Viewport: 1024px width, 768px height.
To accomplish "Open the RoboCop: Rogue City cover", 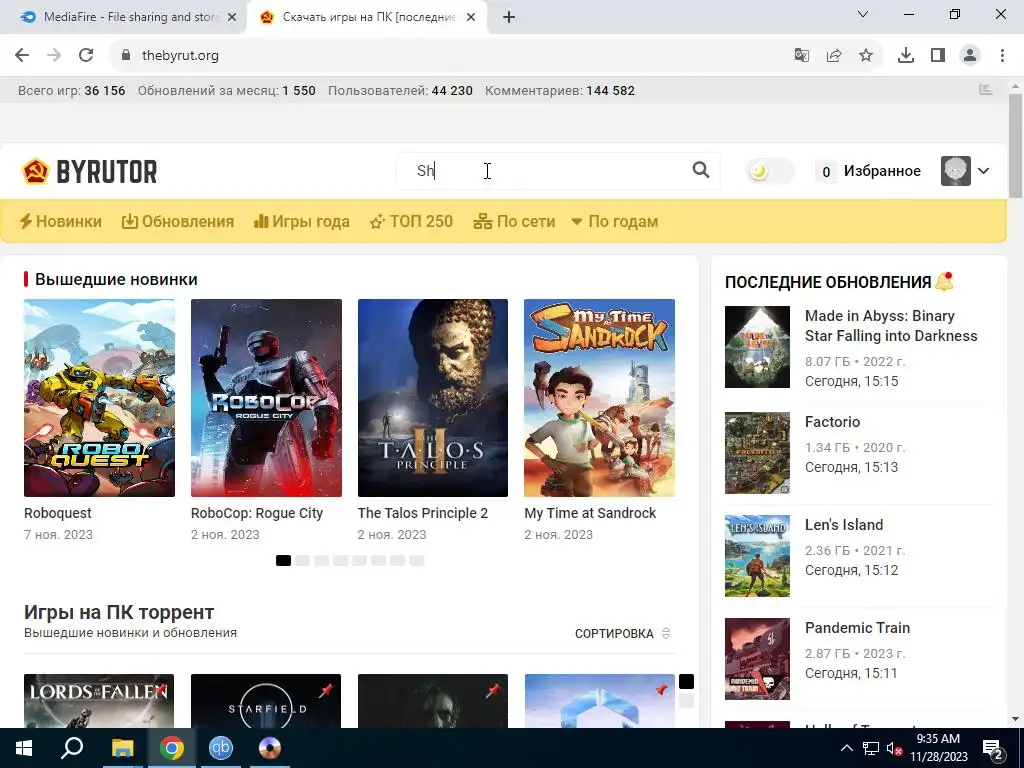I will click(266, 398).
